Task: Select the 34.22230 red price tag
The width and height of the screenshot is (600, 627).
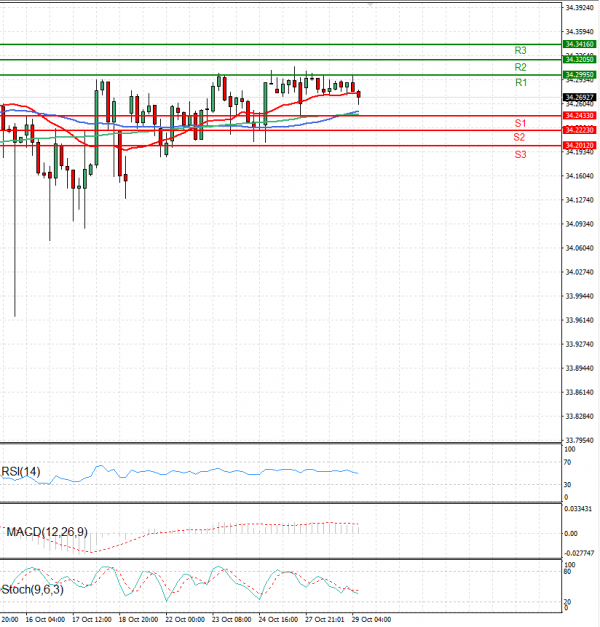Action: [580, 130]
